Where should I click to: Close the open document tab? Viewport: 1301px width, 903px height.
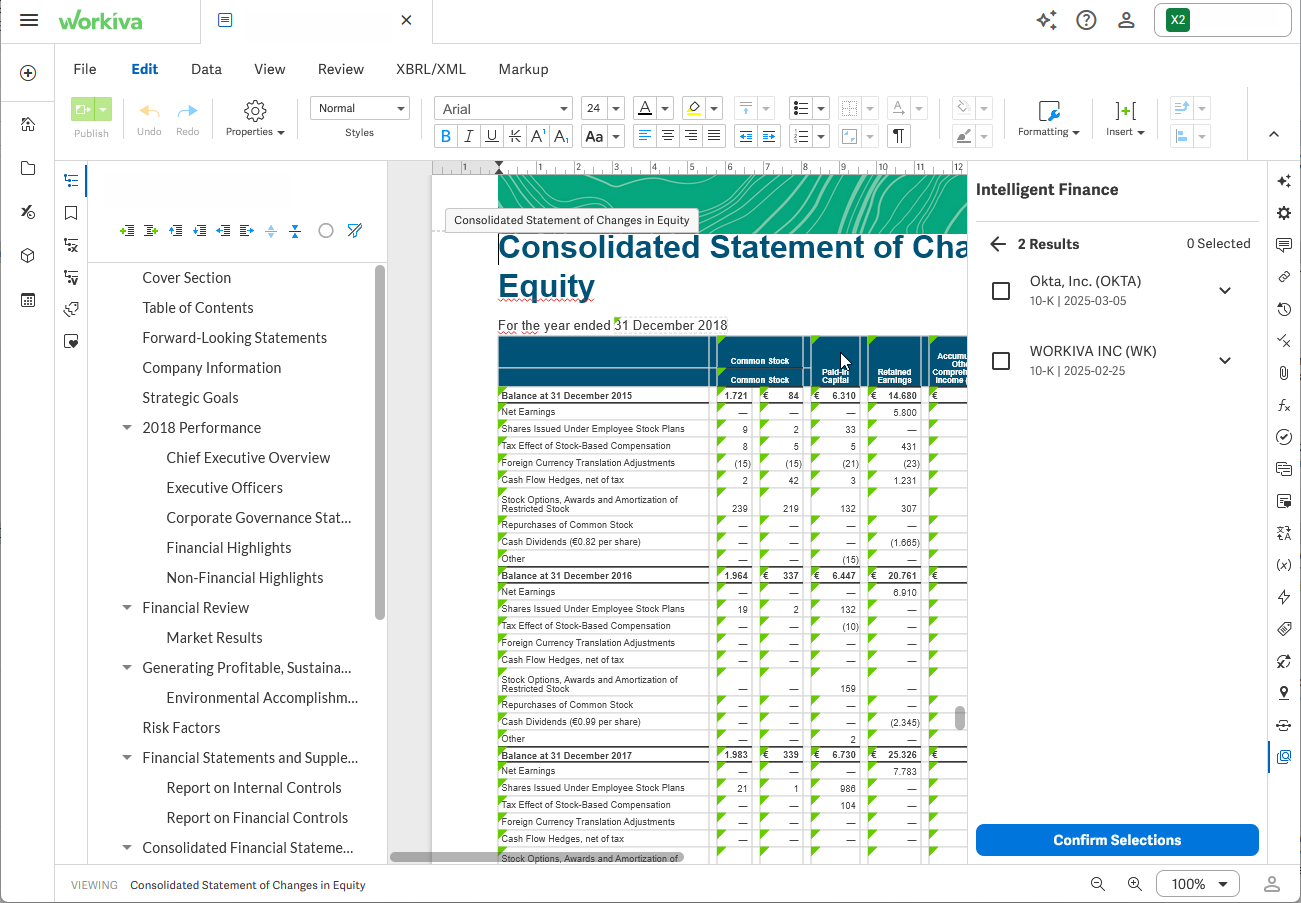point(406,20)
